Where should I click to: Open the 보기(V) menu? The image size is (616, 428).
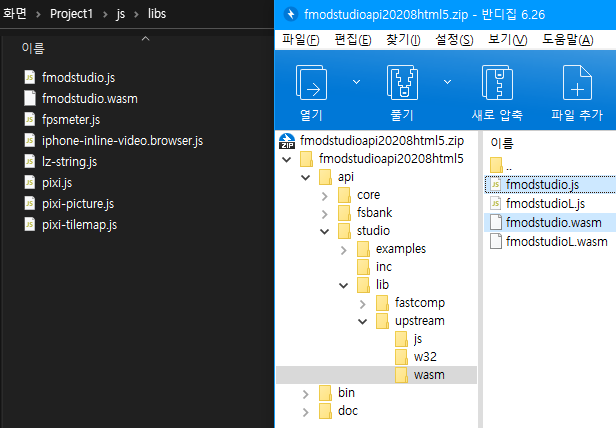coord(508,40)
